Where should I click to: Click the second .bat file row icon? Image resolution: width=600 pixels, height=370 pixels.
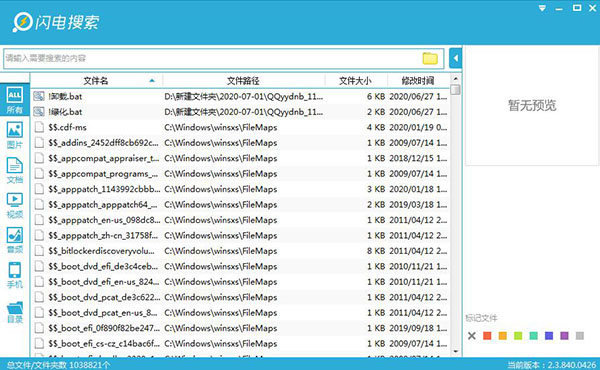coord(39,112)
